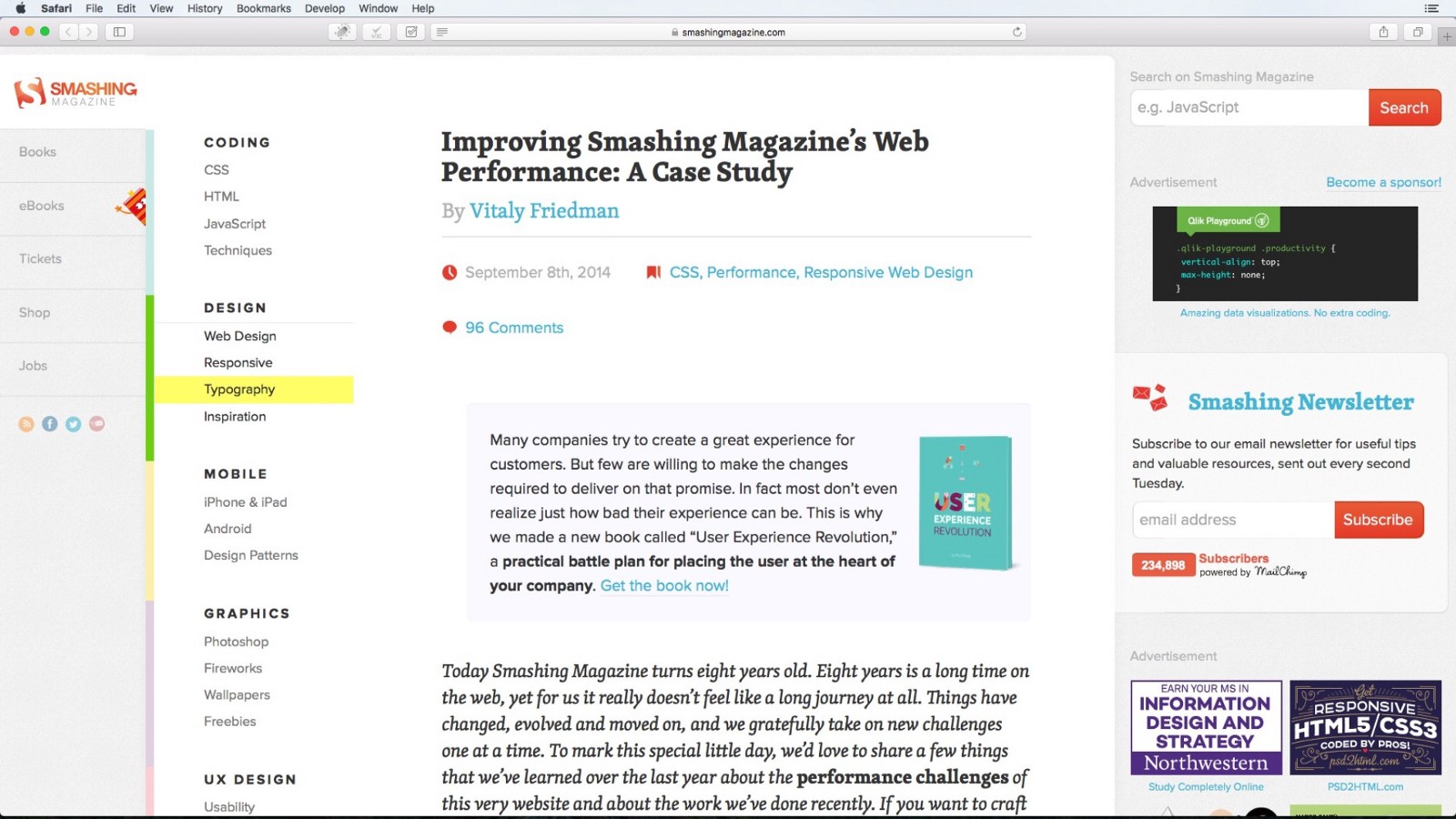Open Reader view in the address bar

[x=442, y=32]
